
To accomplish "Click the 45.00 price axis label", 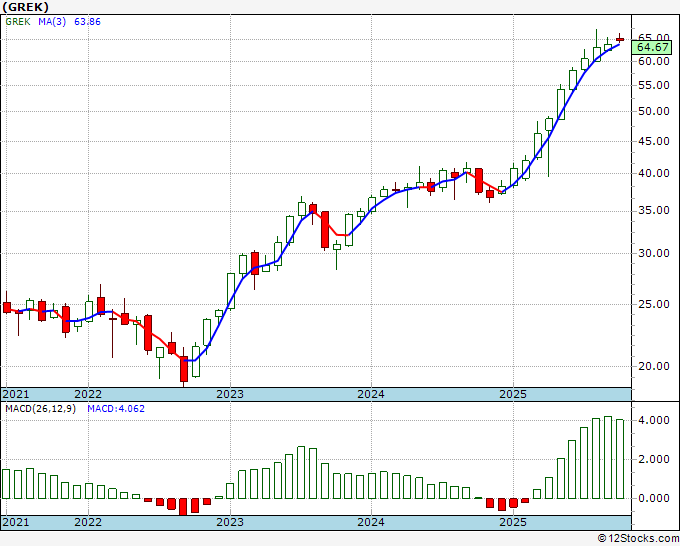I will (654, 141).
